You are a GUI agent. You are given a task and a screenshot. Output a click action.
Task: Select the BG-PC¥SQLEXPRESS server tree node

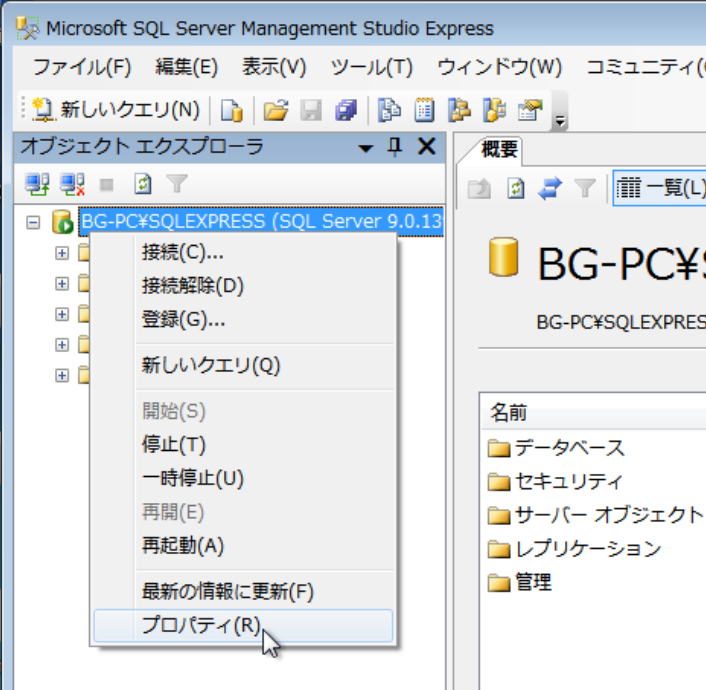point(261,222)
